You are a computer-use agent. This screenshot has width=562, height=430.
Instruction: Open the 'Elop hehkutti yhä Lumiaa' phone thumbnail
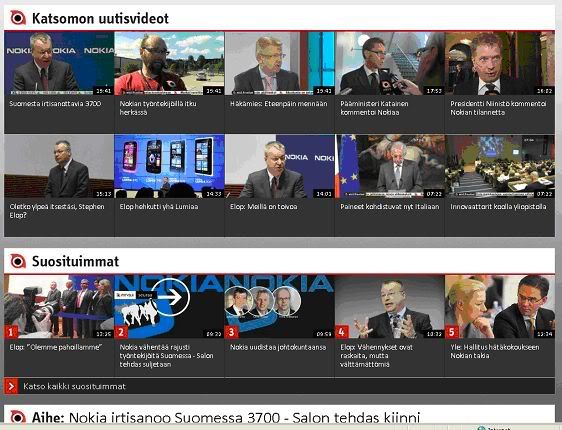[169, 166]
